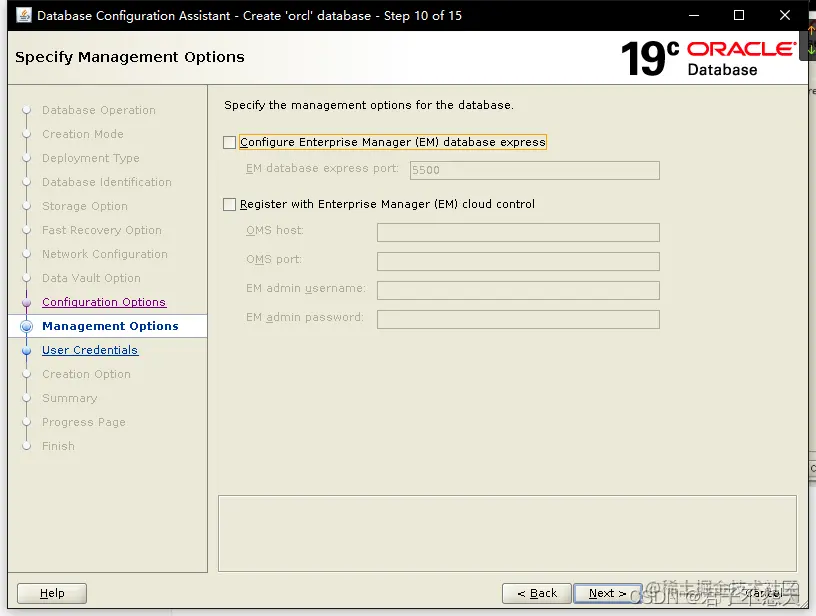Click the Creation Option step text
The image size is (816, 616).
click(86, 374)
